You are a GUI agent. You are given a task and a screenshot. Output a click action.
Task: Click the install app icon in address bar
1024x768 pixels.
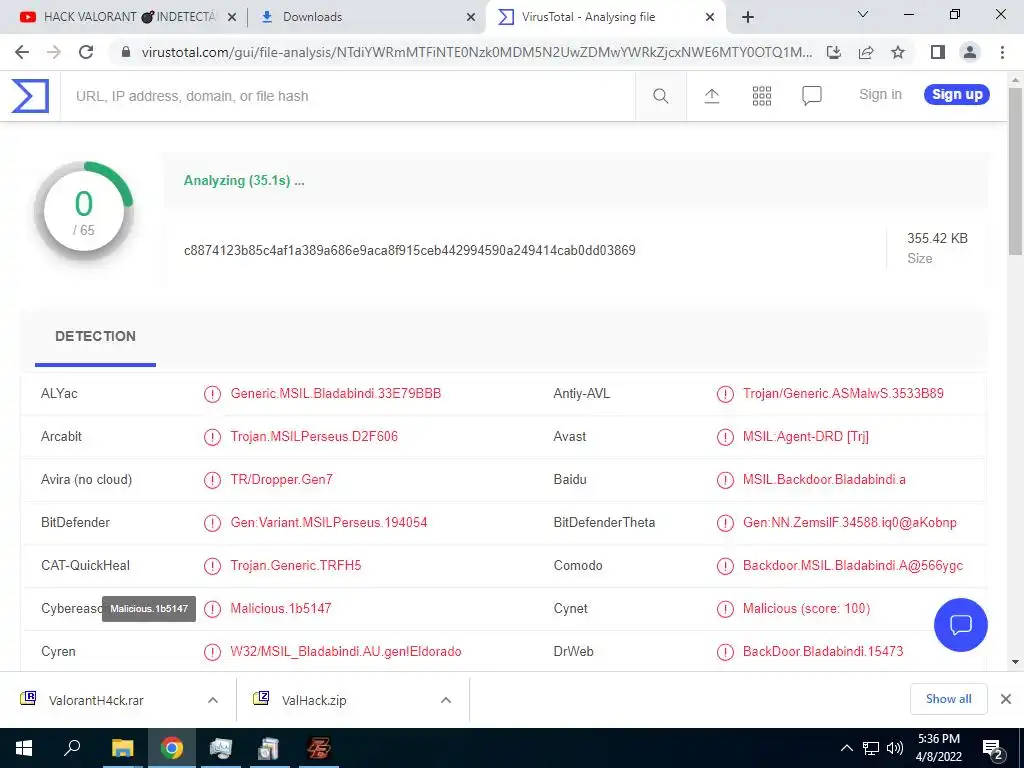click(x=834, y=52)
